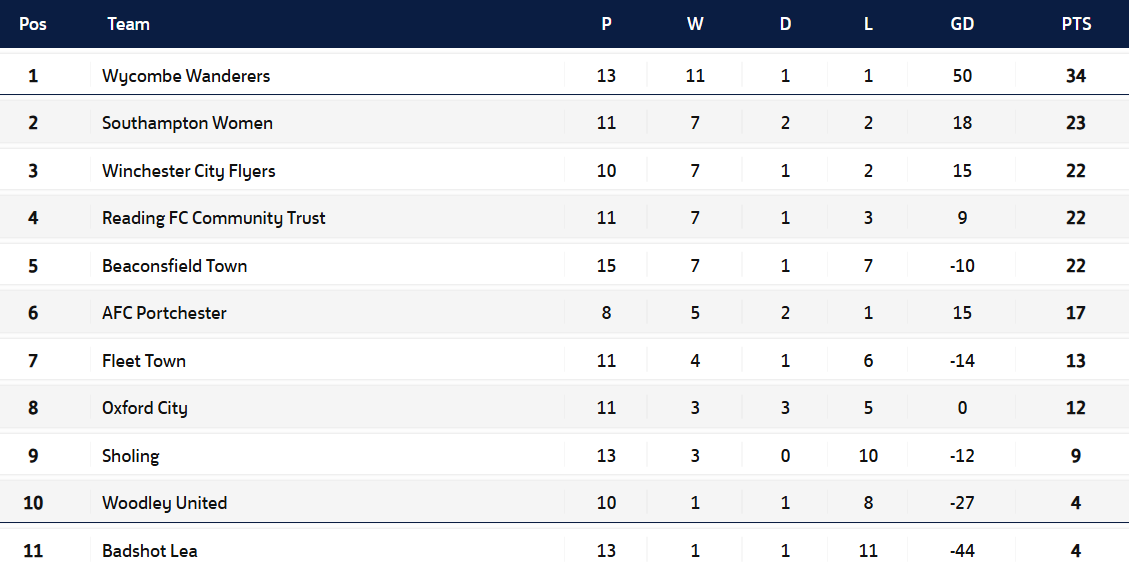Click the PTS column header
This screenshot has width=1129, height=562.
click(x=1076, y=24)
